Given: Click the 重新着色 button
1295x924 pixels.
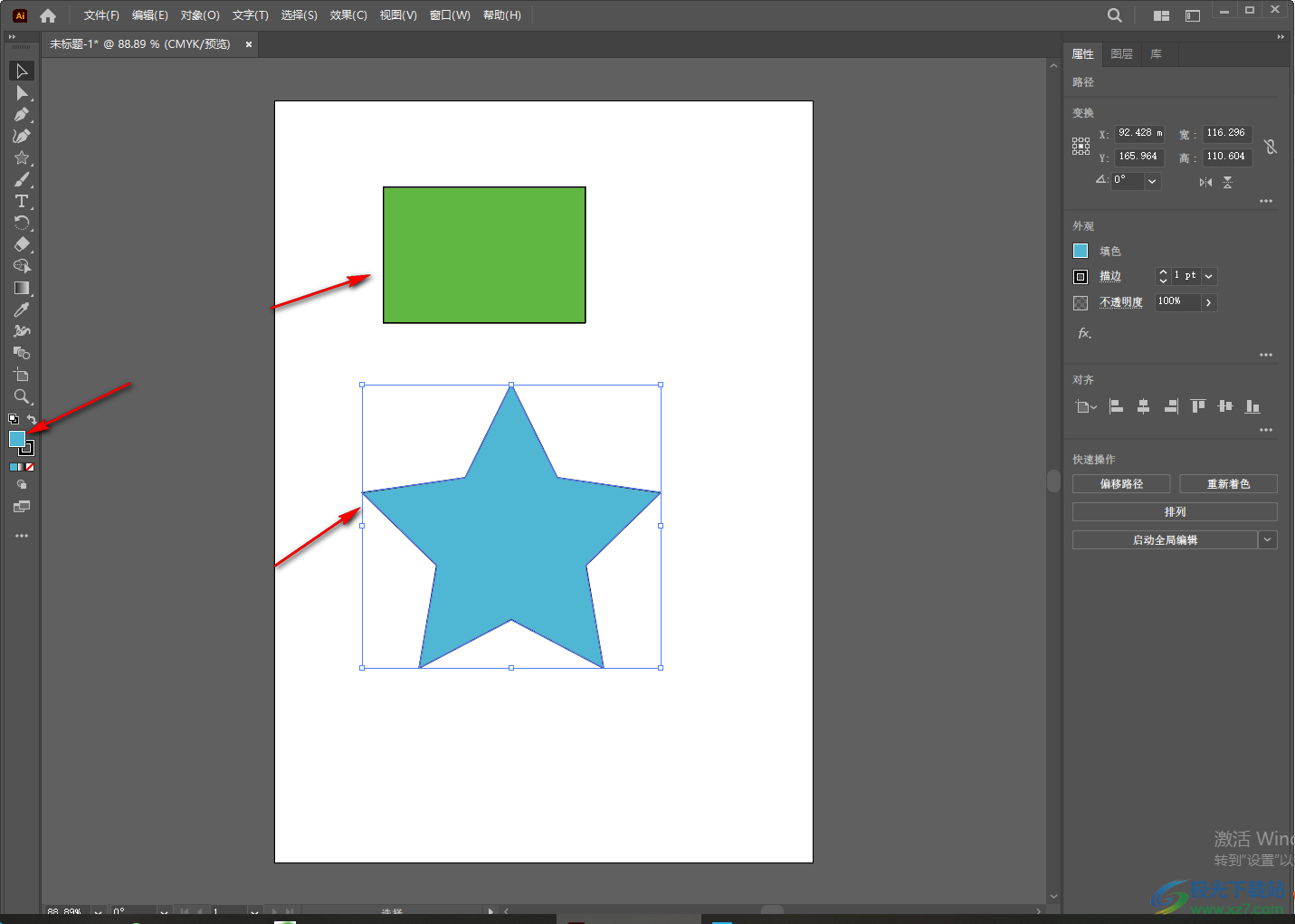Looking at the screenshot, I should 1228,484.
